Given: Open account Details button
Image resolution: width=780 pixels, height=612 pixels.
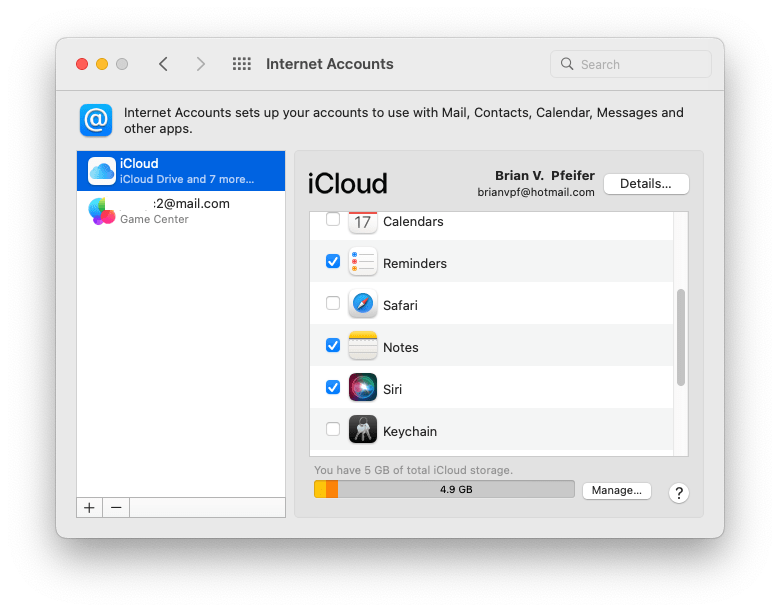Looking at the screenshot, I should (x=645, y=184).
